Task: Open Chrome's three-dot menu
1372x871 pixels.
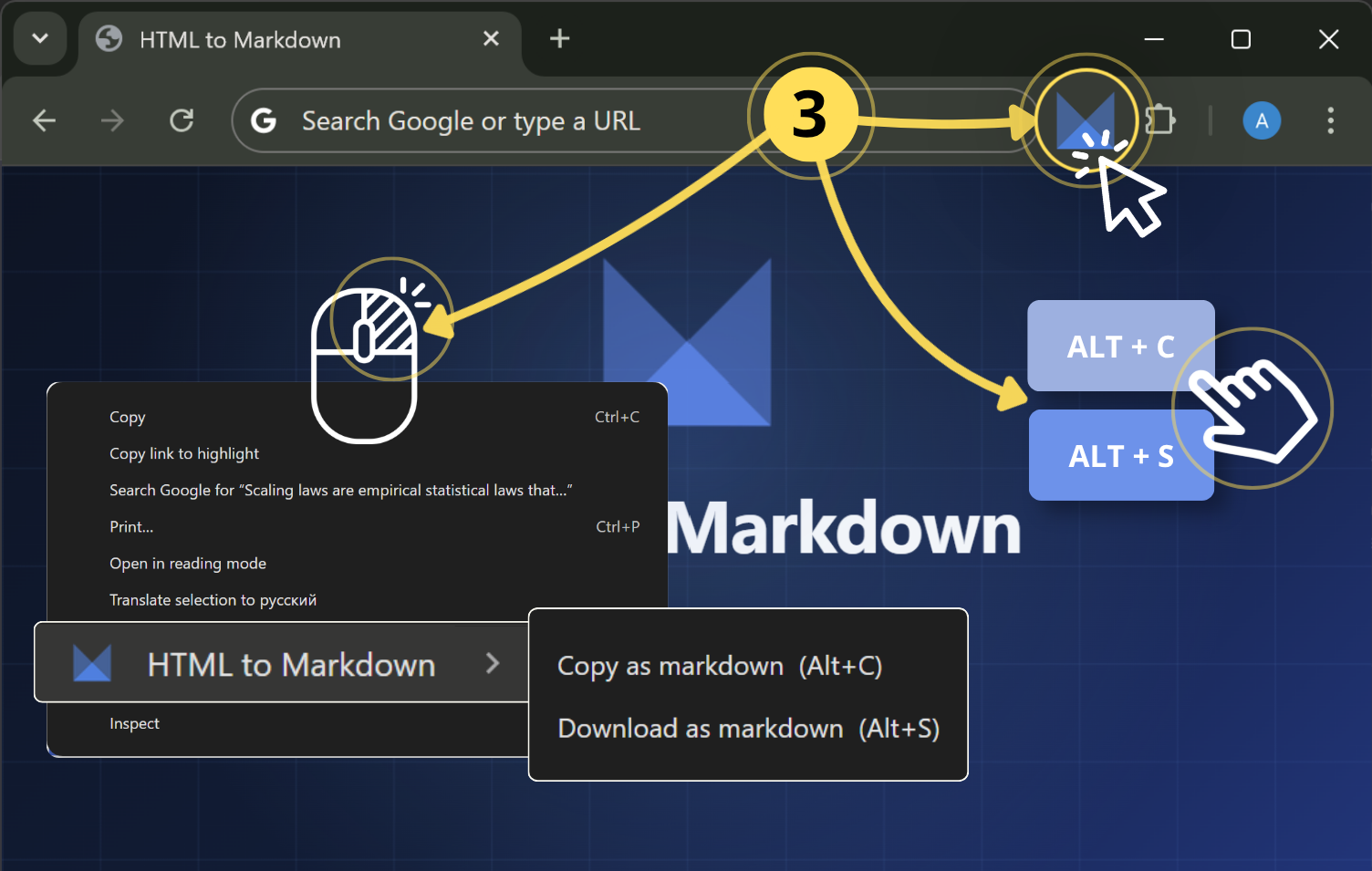Action: (1330, 120)
